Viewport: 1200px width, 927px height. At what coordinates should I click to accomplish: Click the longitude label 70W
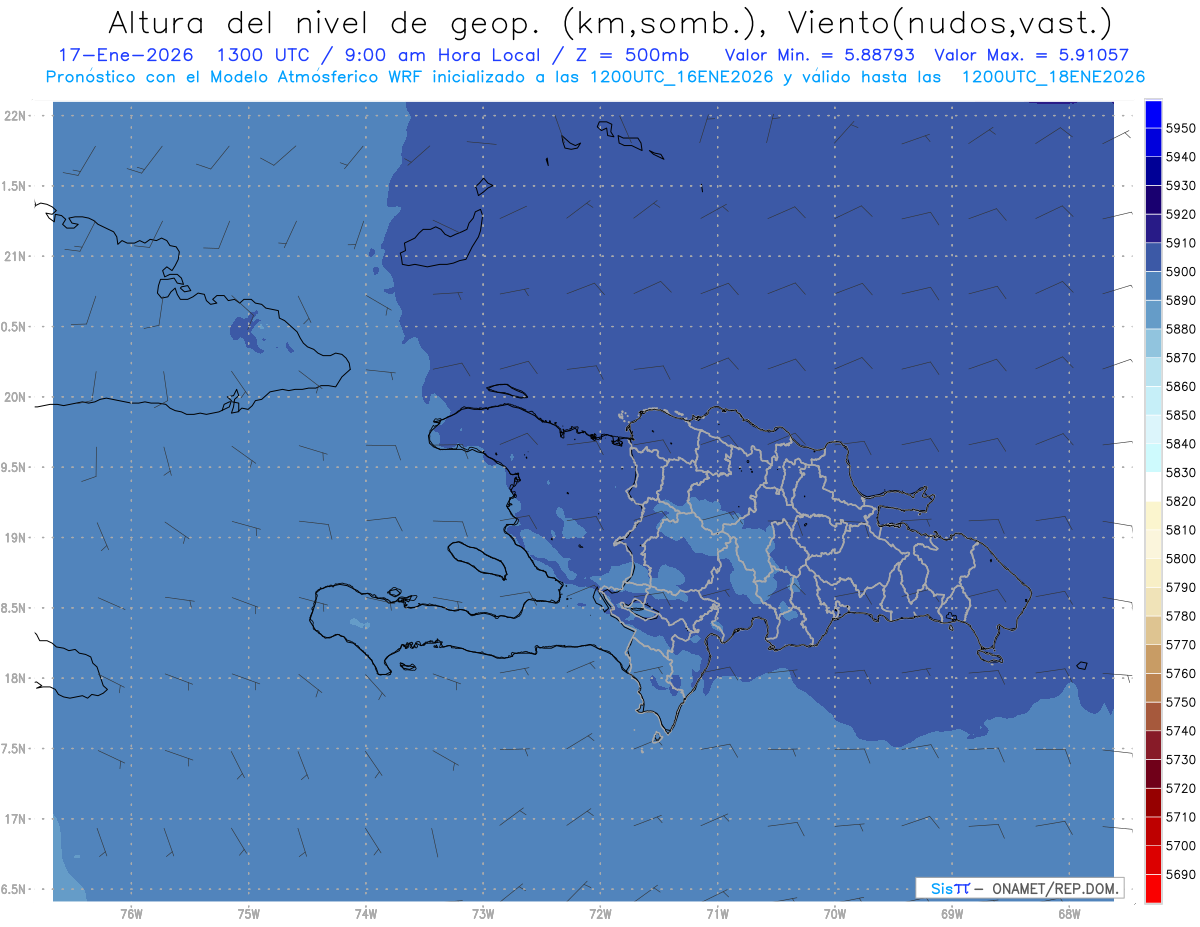pyautogui.click(x=835, y=914)
